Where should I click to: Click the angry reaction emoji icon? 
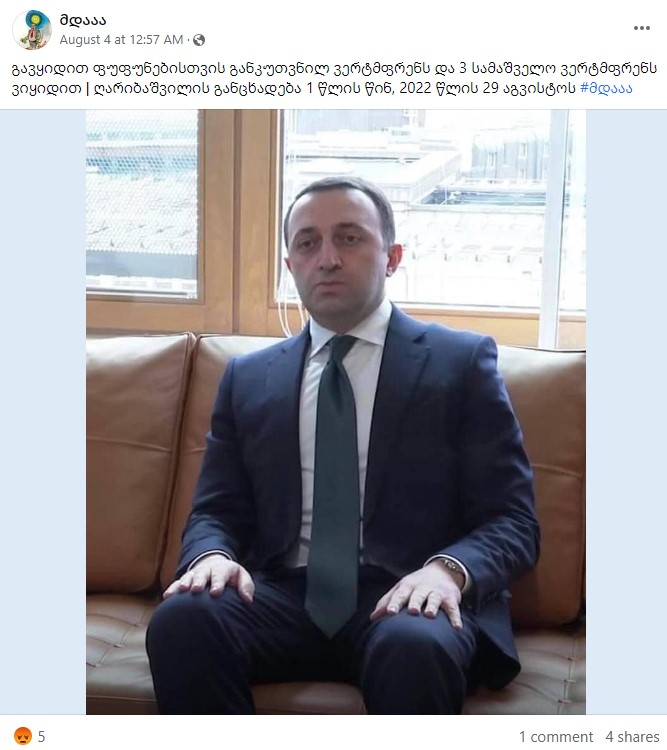click(x=22, y=736)
